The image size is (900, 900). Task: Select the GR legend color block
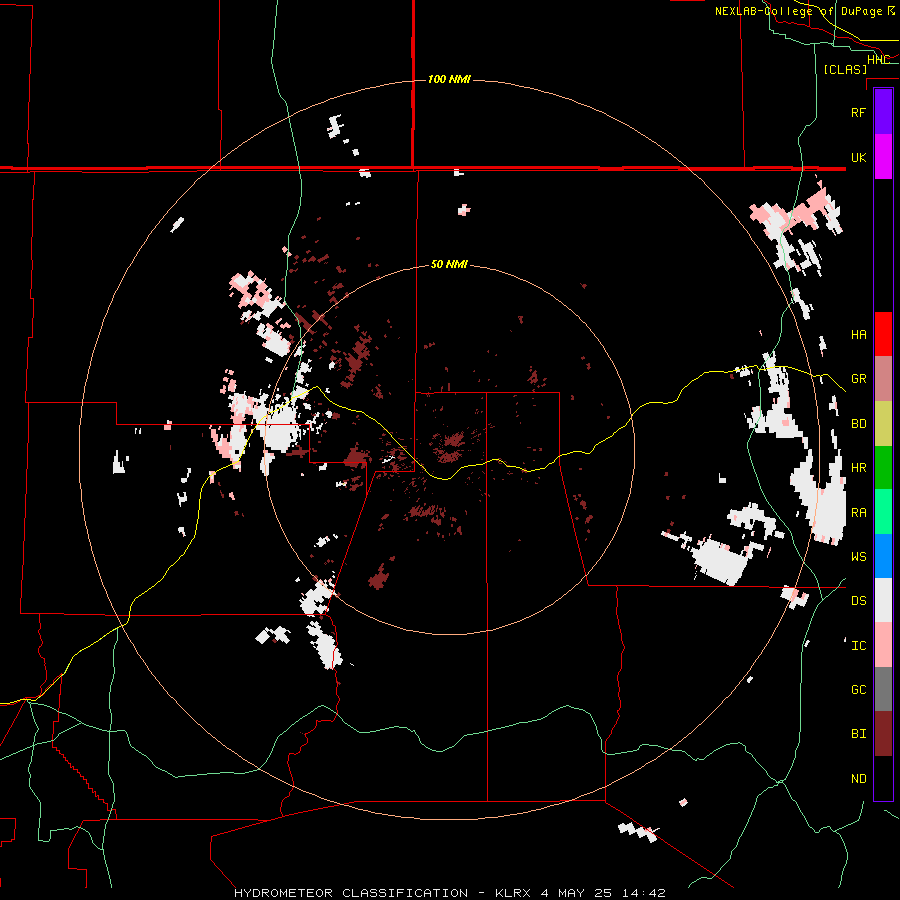click(x=883, y=379)
